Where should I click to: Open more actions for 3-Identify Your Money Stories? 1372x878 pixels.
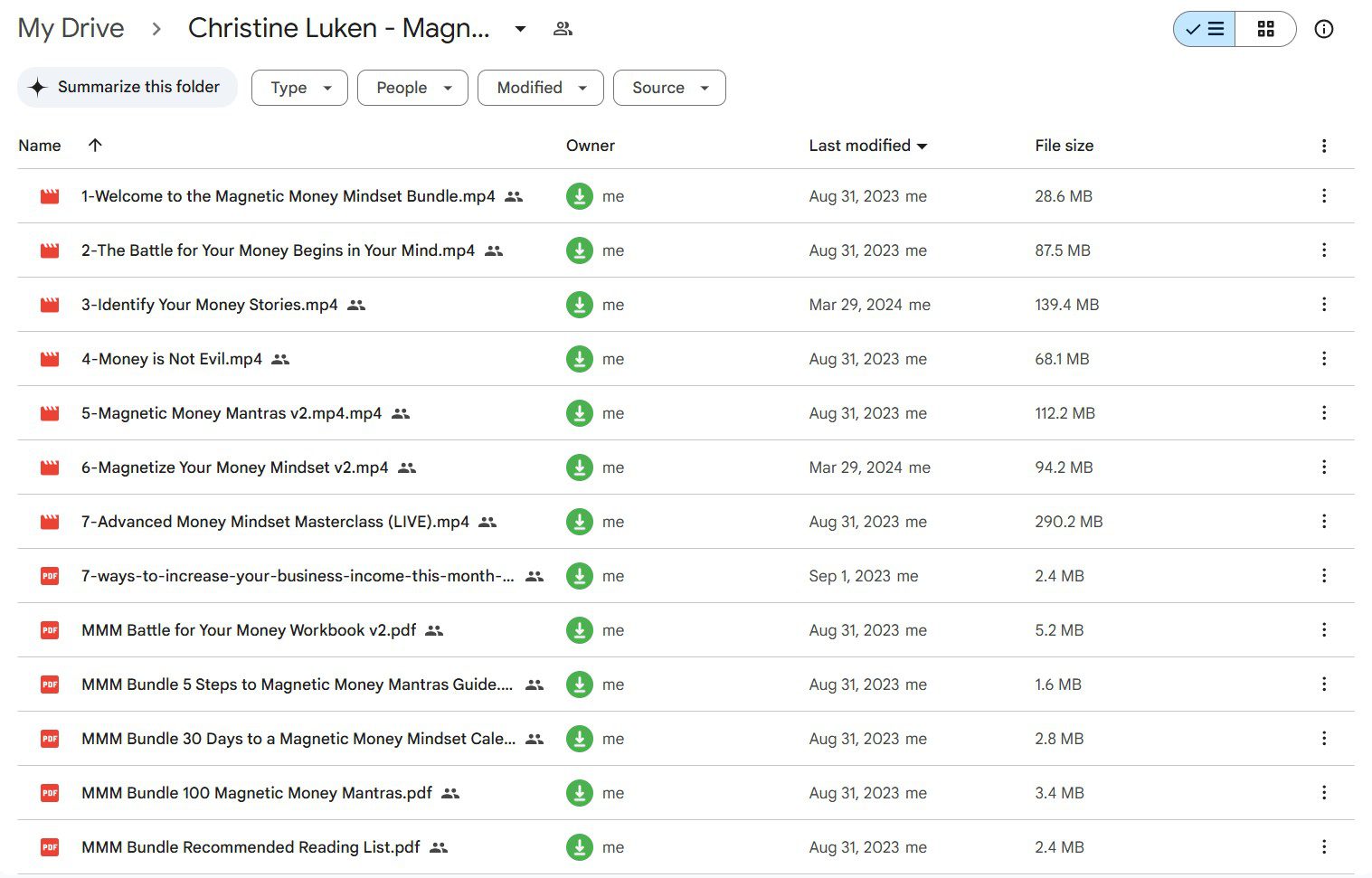[1324, 305]
